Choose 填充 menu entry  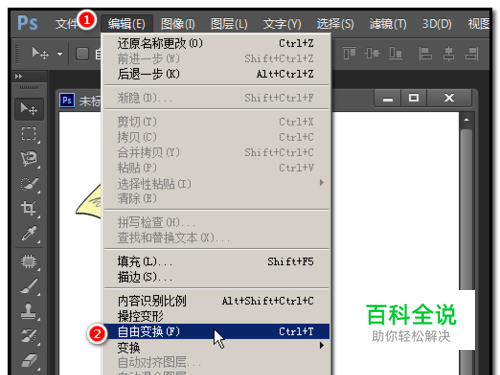point(216,262)
